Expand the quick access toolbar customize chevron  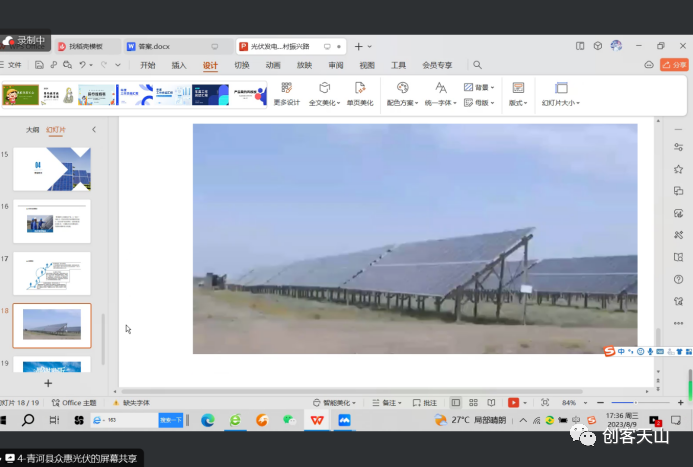118,65
